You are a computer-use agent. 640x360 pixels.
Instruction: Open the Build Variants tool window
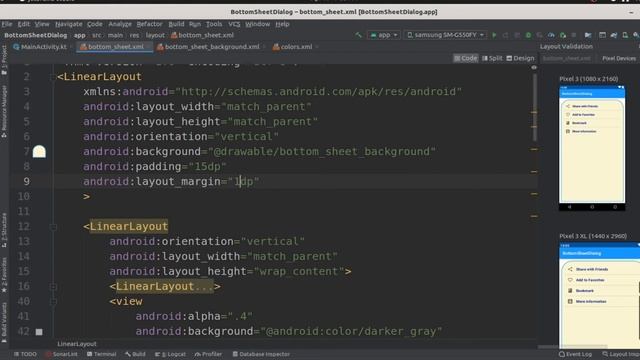(4, 322)
